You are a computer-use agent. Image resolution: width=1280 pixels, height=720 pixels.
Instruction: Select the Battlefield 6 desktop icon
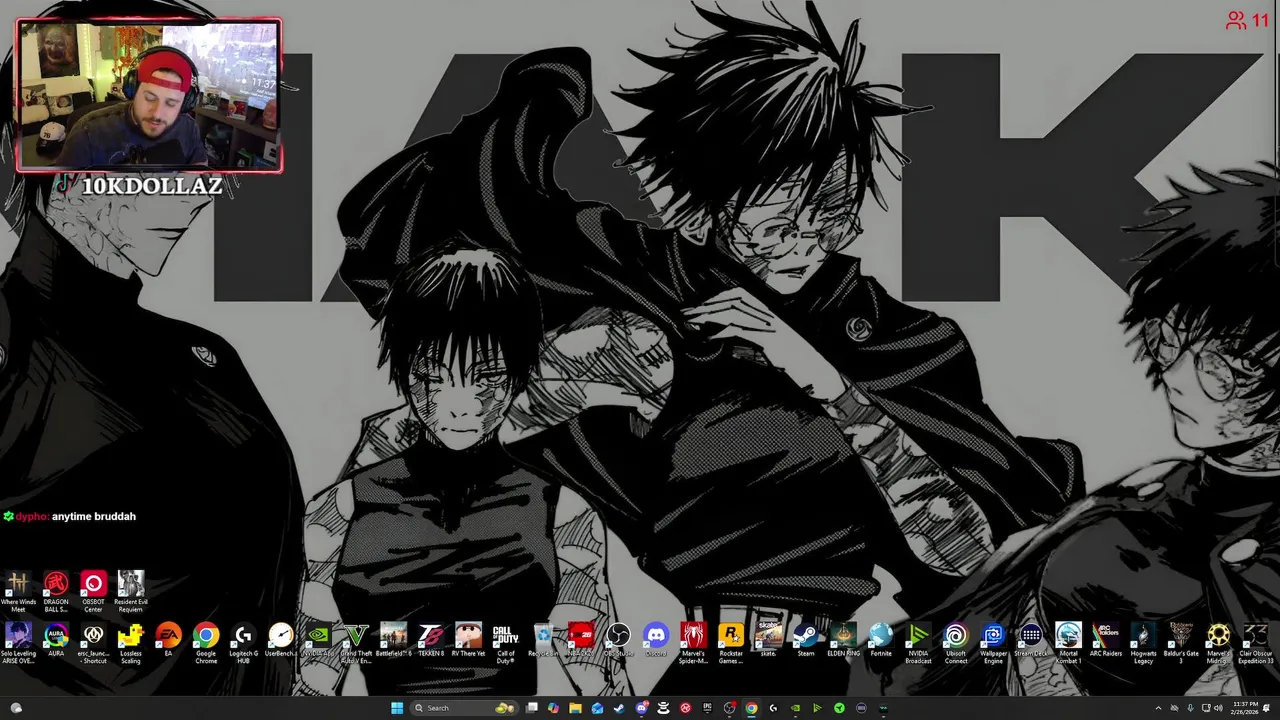point(393,641)
